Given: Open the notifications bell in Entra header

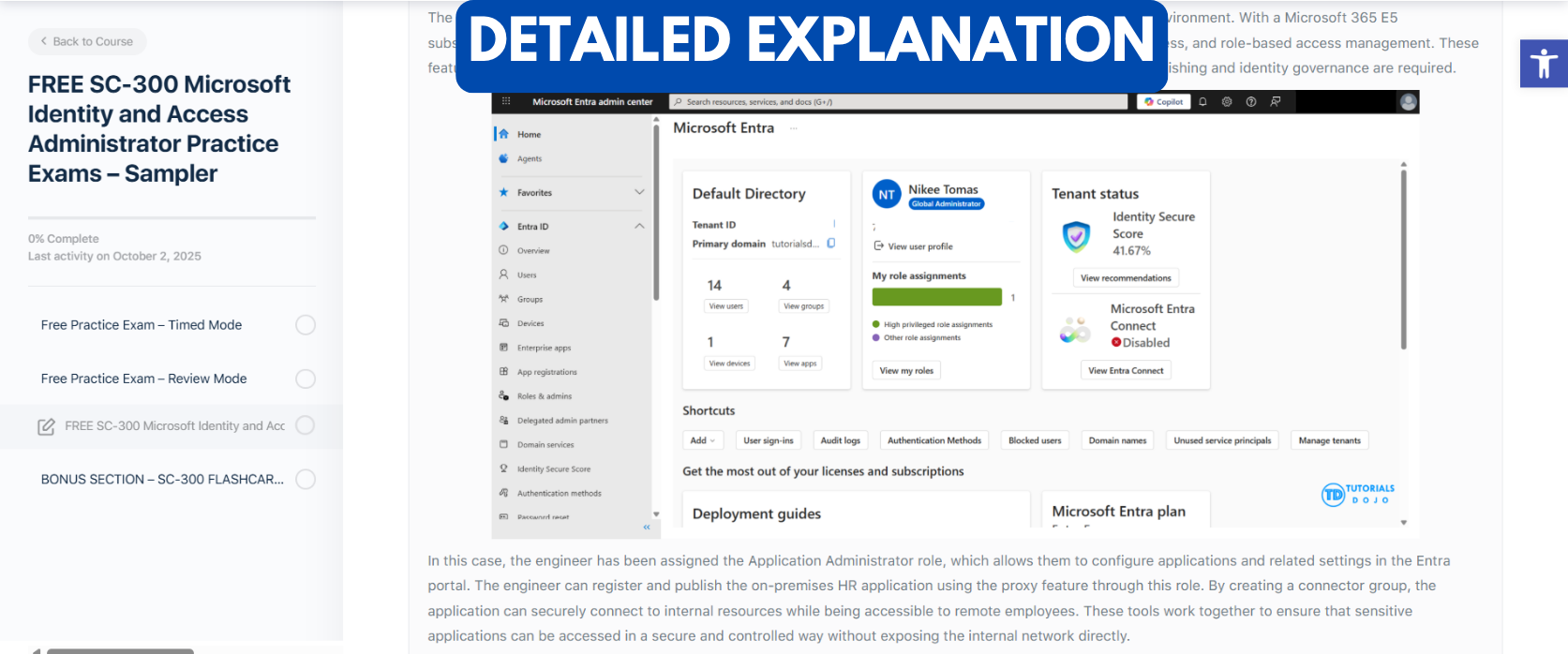Looking at the screenshot, I should click(1202, 101).
